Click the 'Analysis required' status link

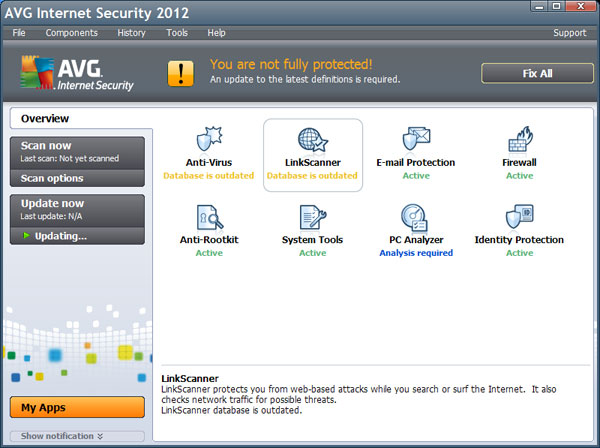416,253
